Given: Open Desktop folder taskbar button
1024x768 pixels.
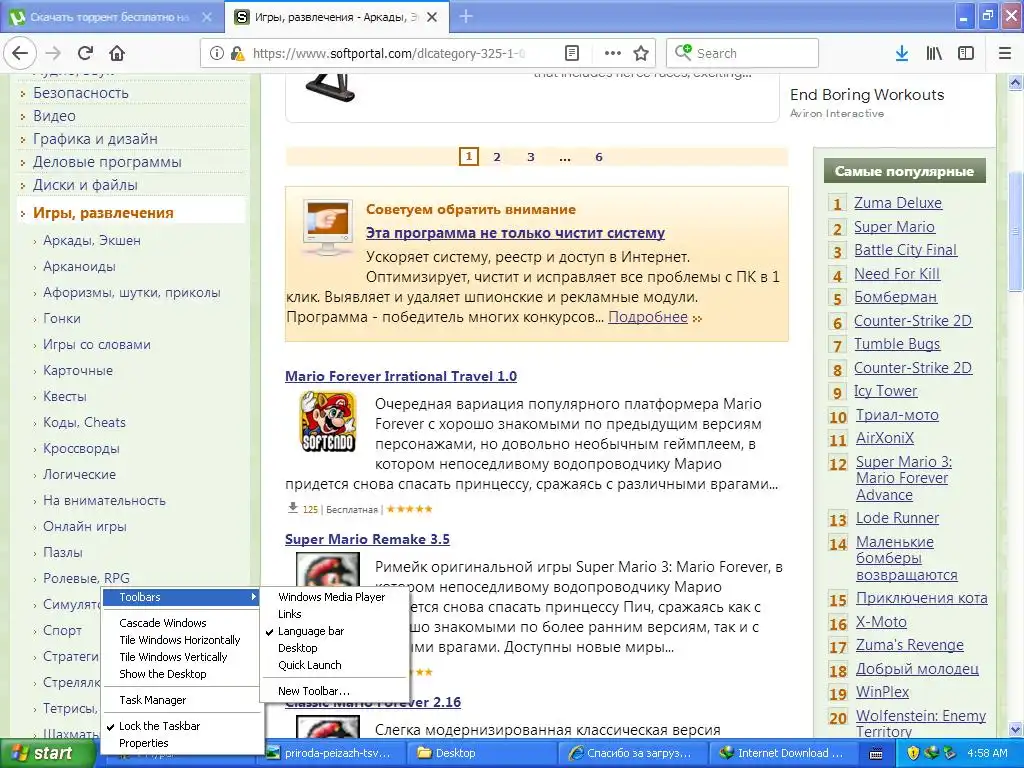Looking at the screenshot, I should 483,753.
